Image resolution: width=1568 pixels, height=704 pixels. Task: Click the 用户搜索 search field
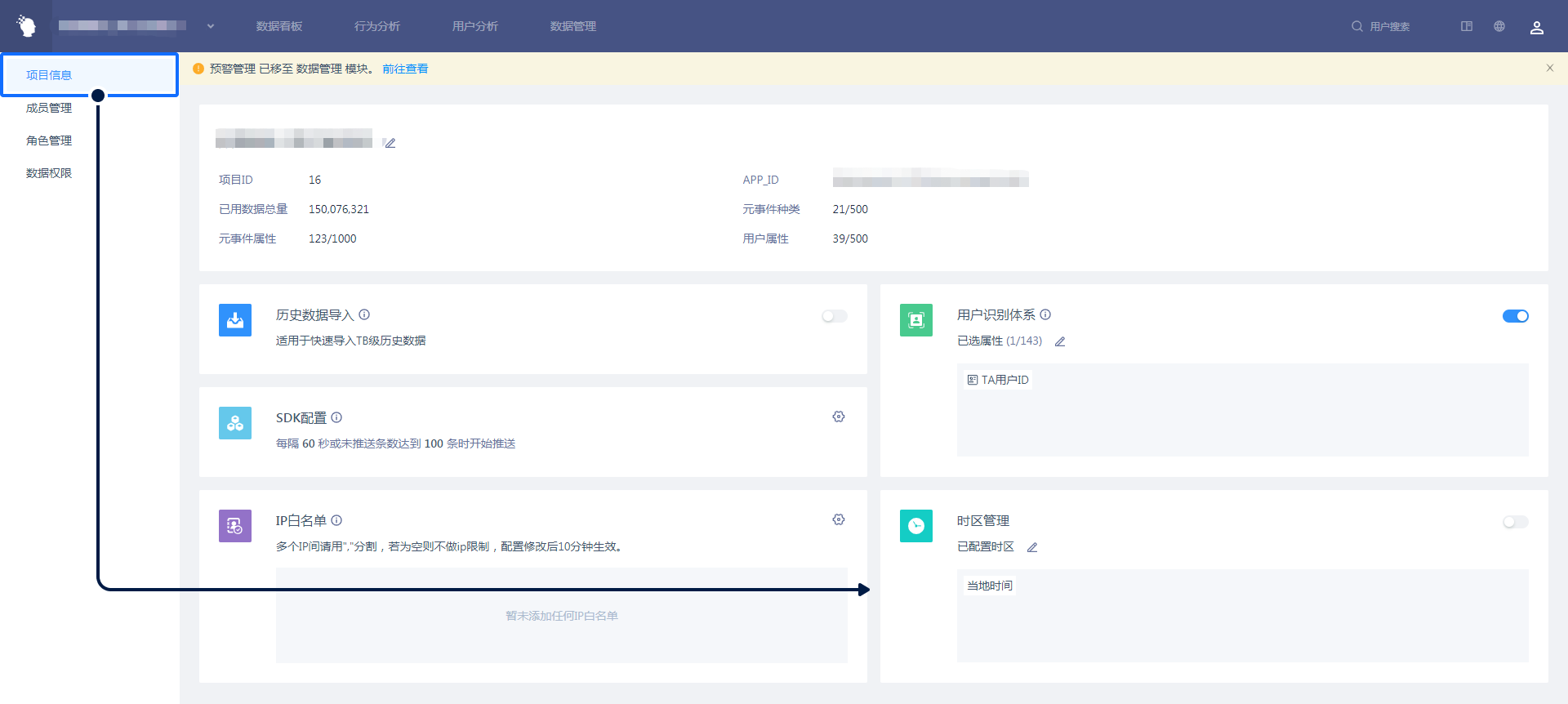[1388, 26]
